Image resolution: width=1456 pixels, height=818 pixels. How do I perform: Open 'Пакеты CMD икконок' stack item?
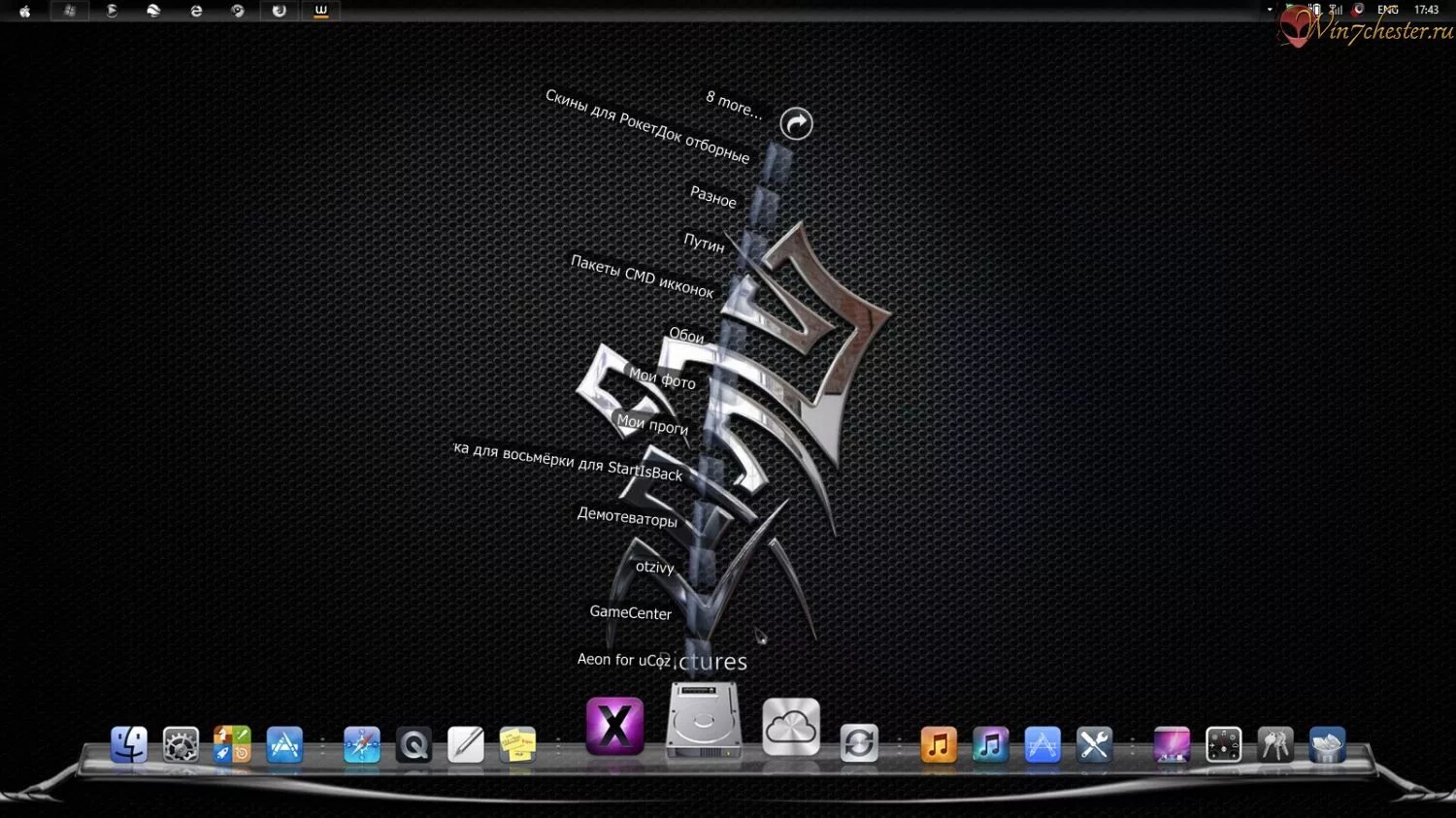[x=643, y=277]
